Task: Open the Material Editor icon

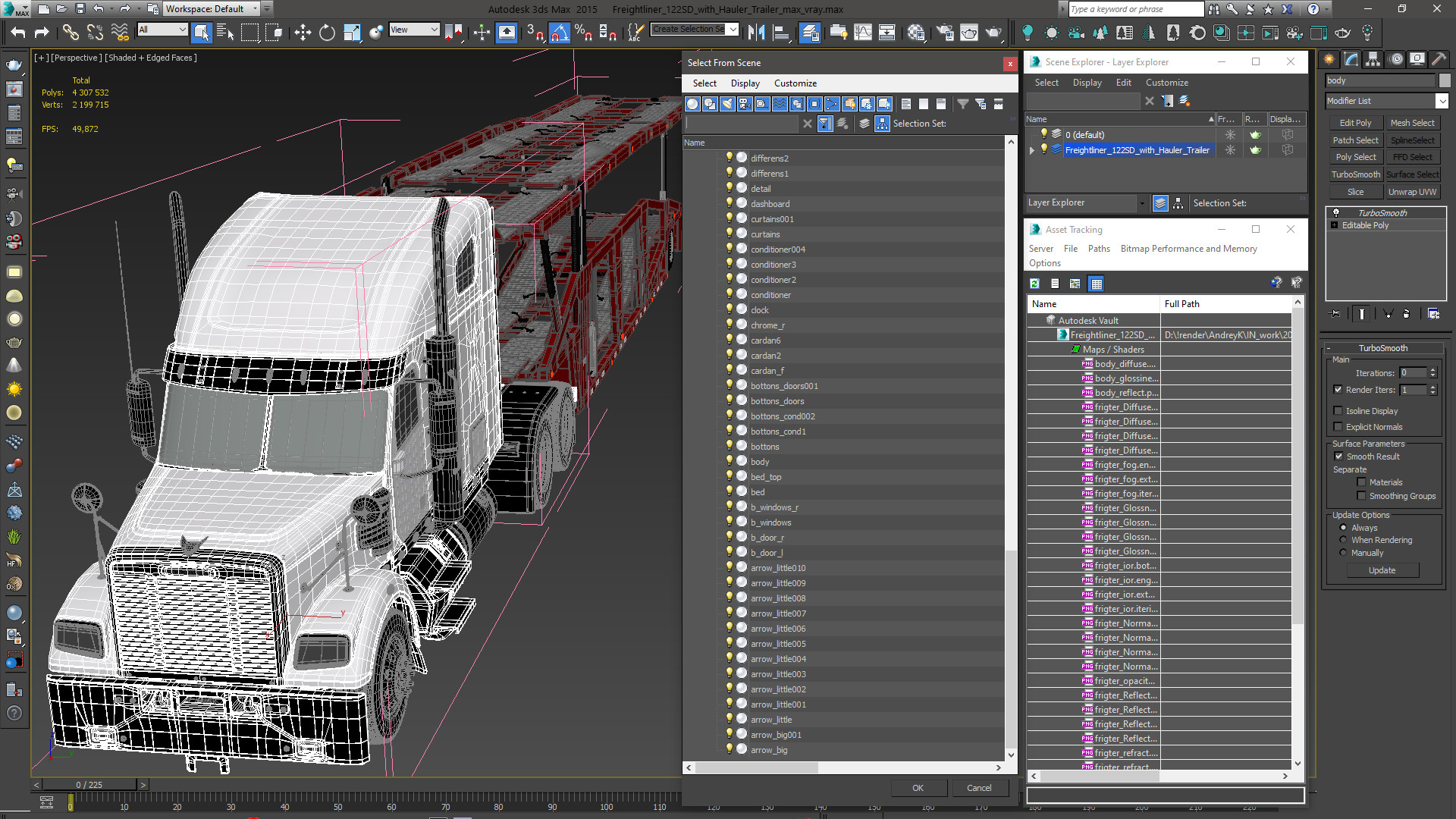Action: pyautogui.click(x=916, y=32)
